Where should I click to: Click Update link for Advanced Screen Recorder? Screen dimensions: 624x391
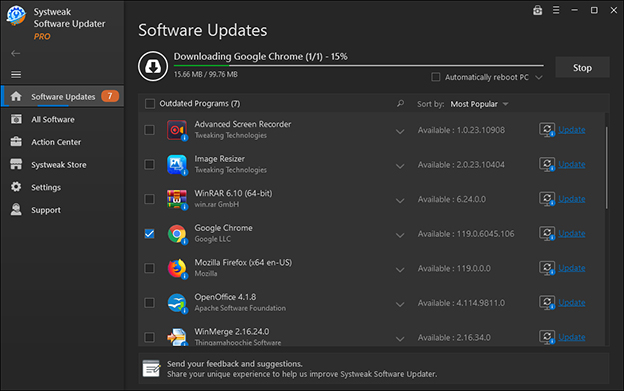pyautogui.click(x=571, y=130)
